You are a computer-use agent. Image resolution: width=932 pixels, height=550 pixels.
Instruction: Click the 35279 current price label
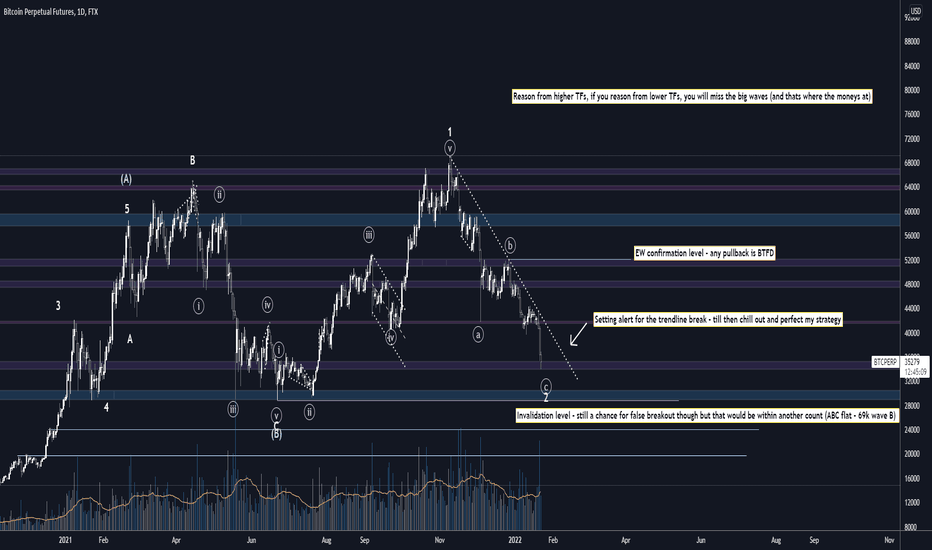[x=912, y=361]
